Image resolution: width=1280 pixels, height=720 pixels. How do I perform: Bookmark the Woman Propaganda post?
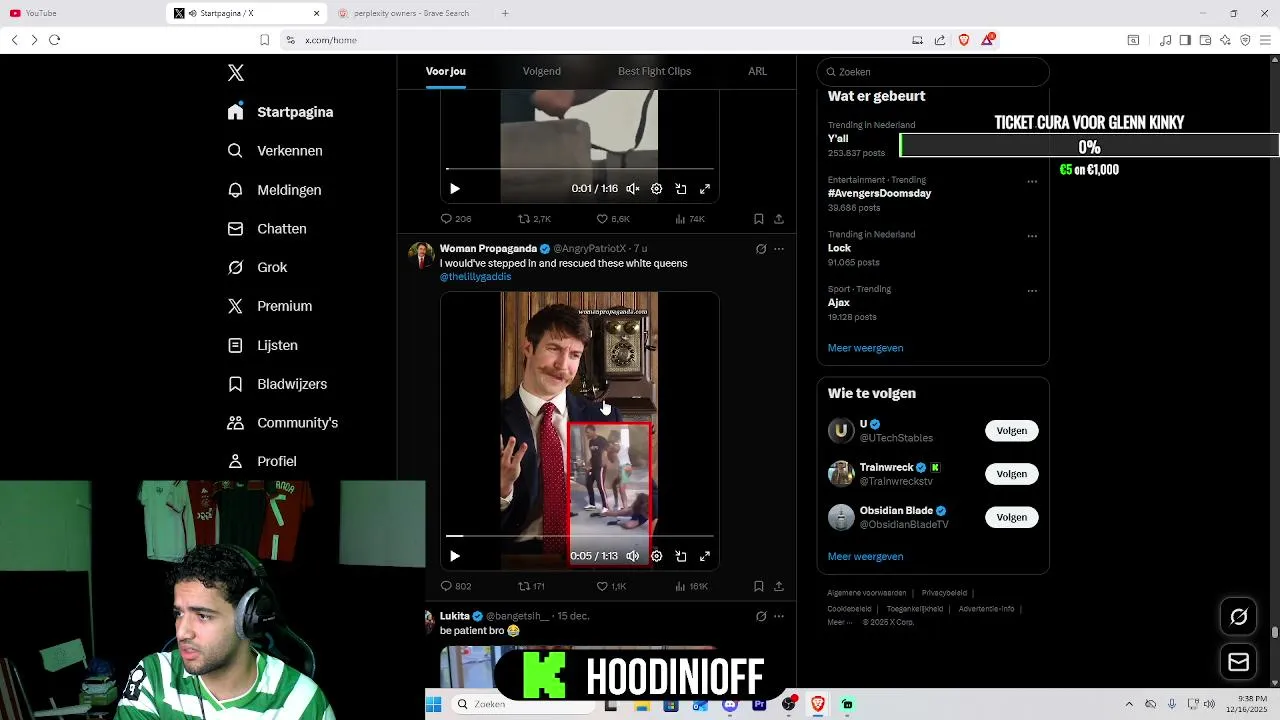pos(759,586)
